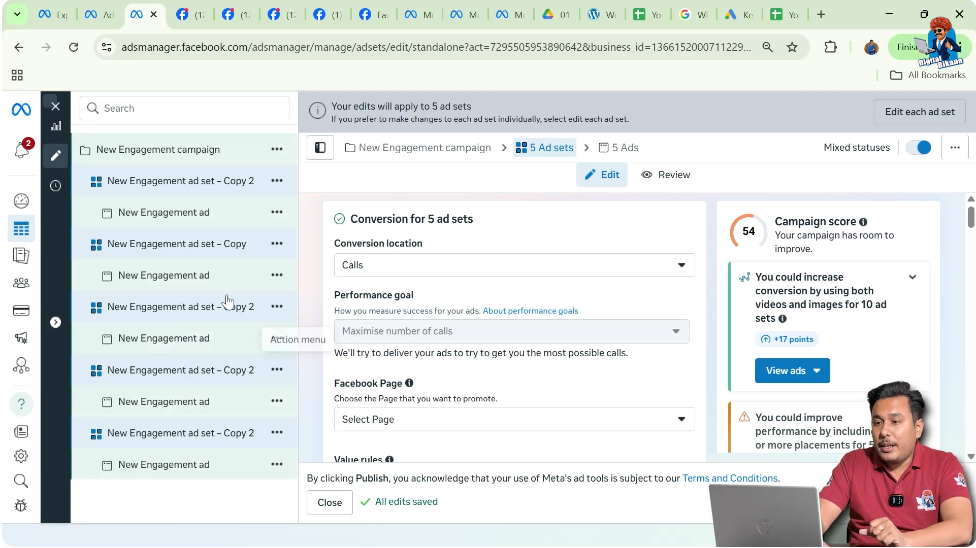Viewport: 976px width, 548px height.
Task: Click the bug report icon
Action: coord(21,506)
